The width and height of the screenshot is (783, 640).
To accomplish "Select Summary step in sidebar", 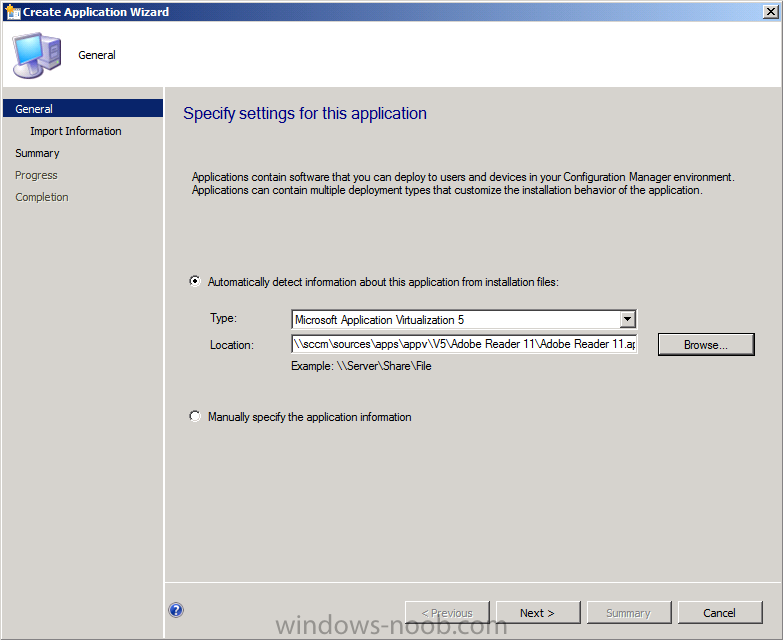I will coord(37,153).
